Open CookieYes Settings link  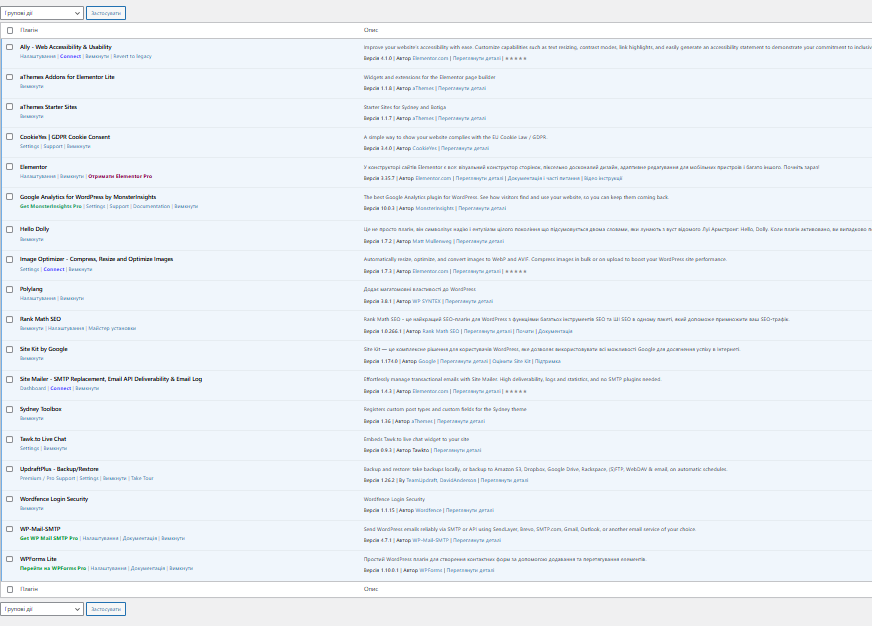coord(29,146)
